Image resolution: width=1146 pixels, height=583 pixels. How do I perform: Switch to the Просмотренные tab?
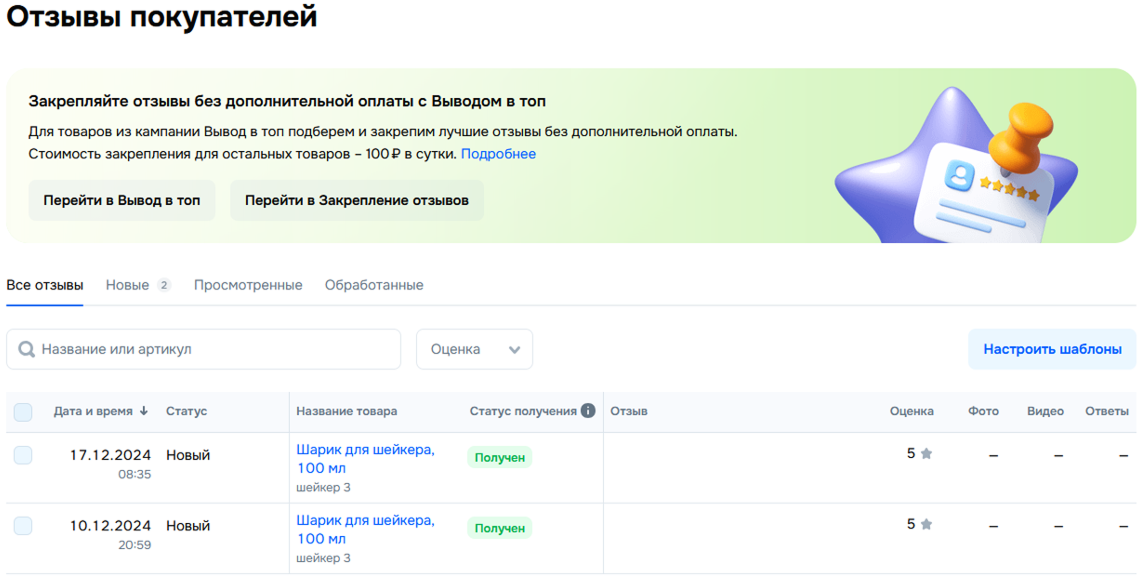(x=248, y=285)
